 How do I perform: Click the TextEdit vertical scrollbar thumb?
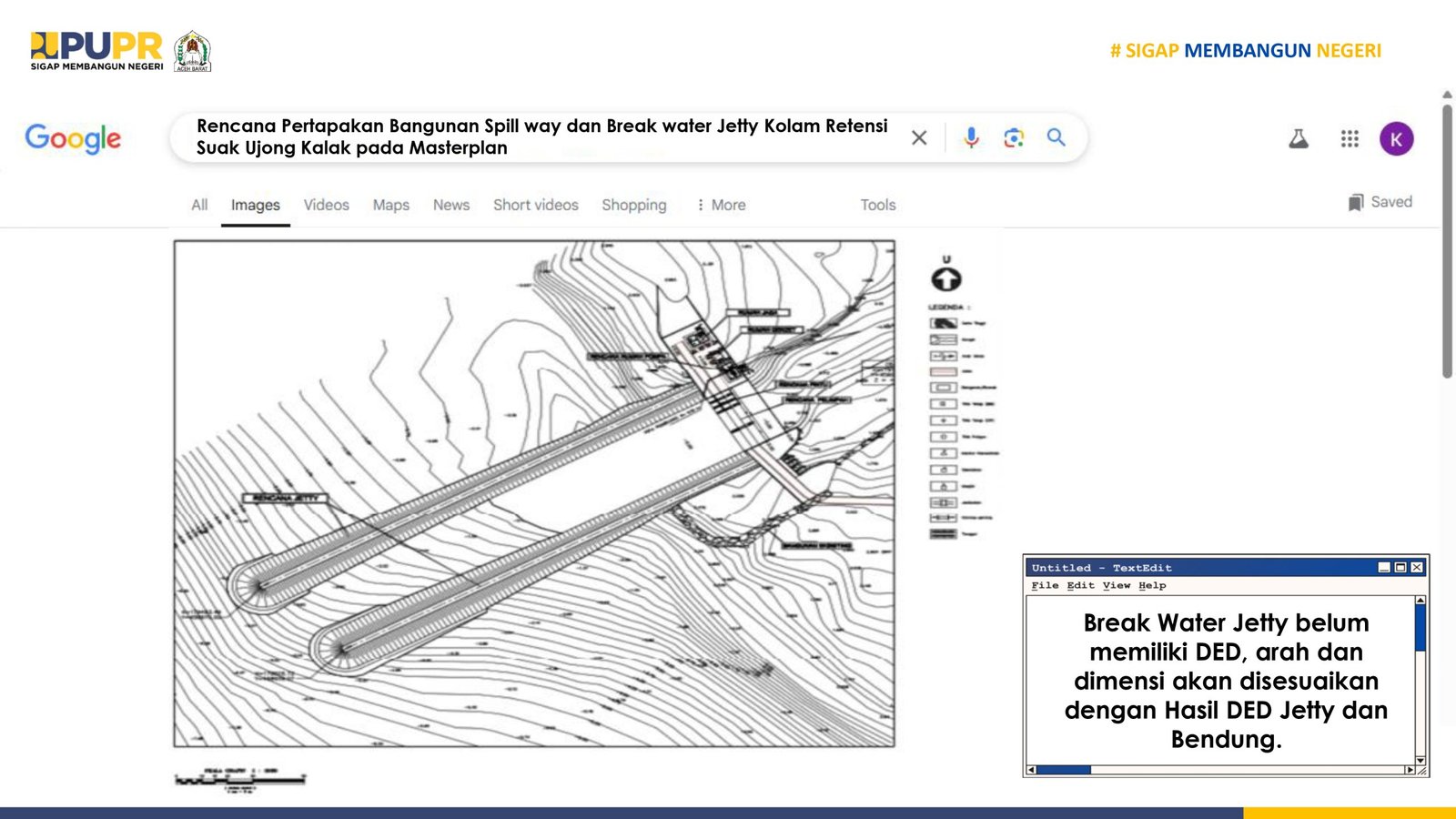coord(1421,628)
